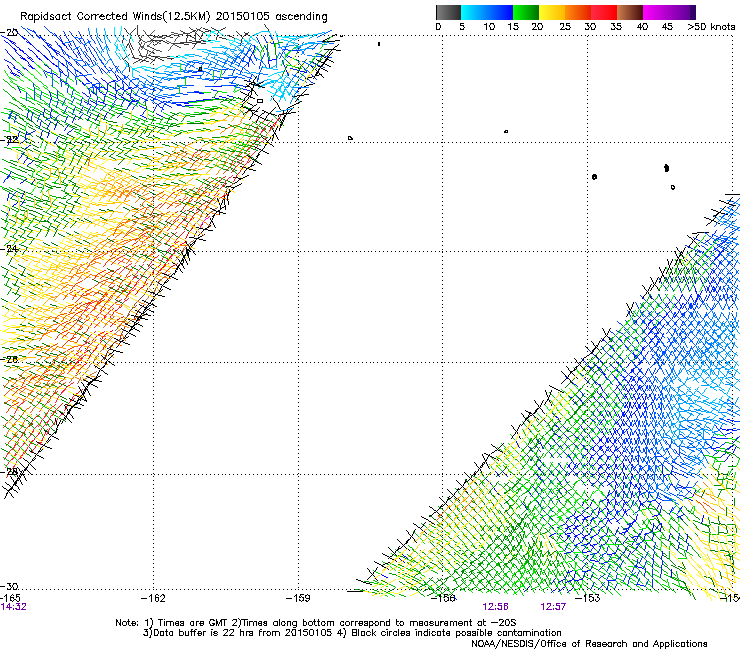The width and height of the screenshot is (740, 650).
Task: Click the purple '12:56' pass time label
Action: [495, 607]
